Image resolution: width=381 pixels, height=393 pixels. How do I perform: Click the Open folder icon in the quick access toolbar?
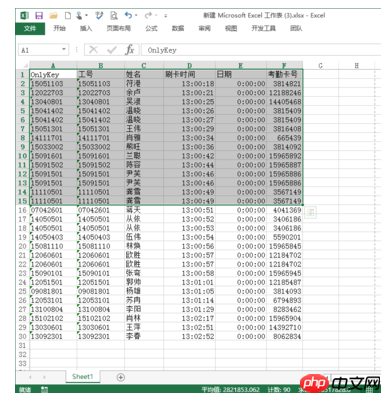tap(53, 16)
